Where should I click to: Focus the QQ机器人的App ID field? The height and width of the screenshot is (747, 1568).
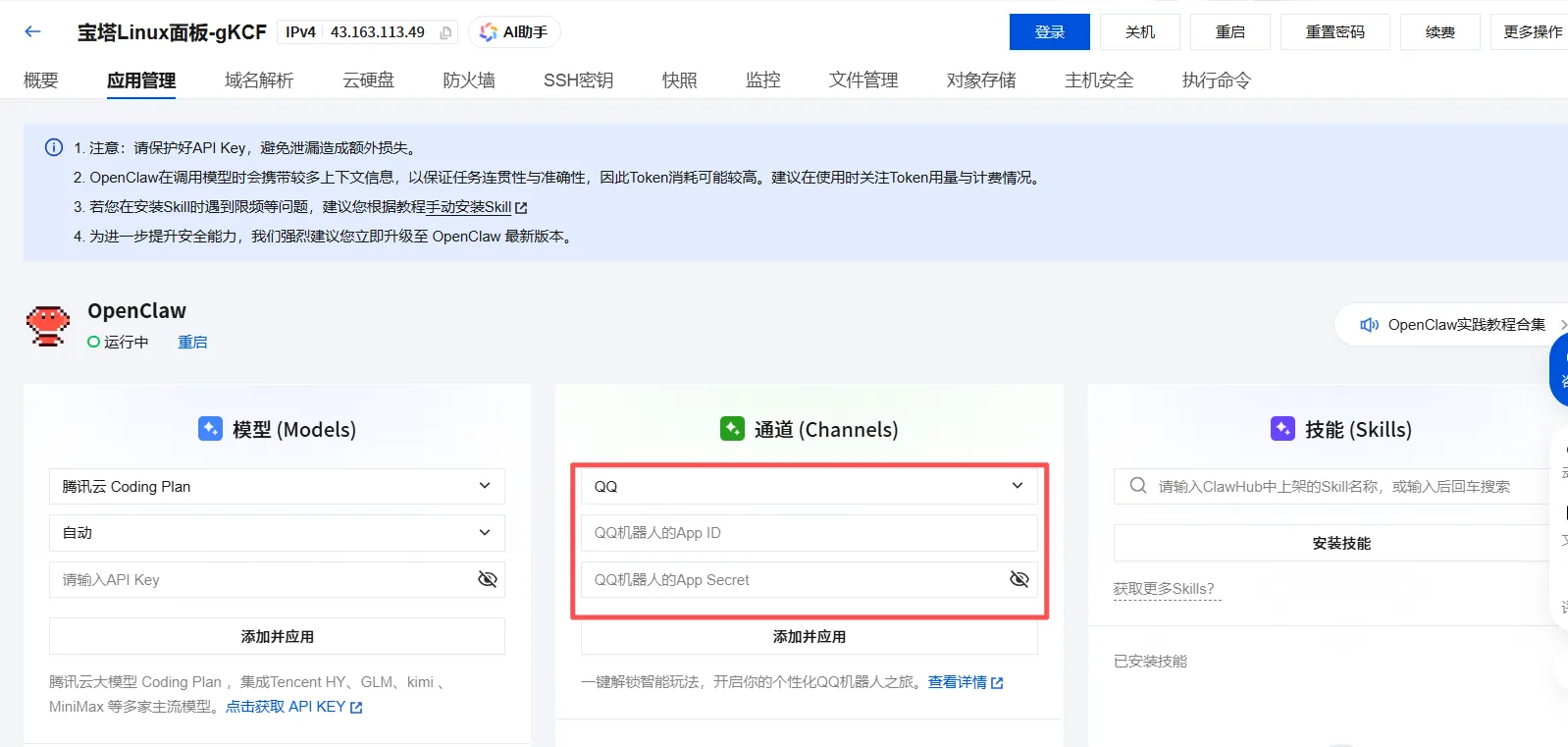(x=810, y=532)
